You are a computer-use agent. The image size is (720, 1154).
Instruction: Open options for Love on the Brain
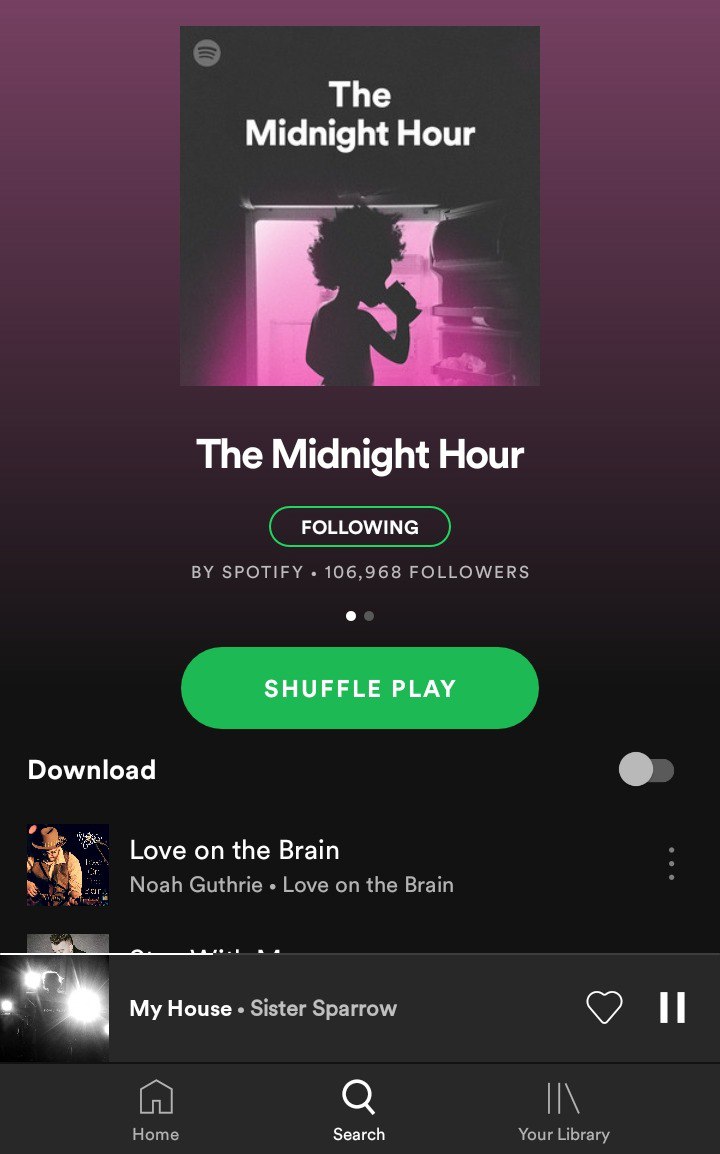click(x=671, y=863)
